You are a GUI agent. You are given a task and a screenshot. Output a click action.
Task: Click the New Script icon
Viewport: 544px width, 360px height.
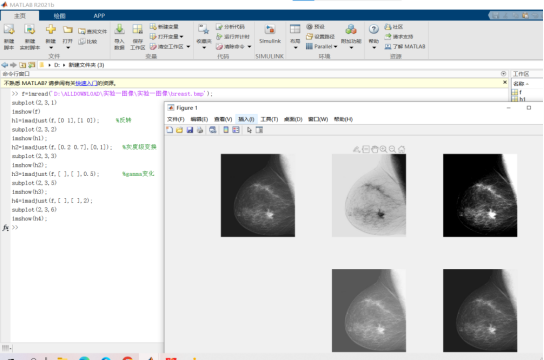(9, 30)
